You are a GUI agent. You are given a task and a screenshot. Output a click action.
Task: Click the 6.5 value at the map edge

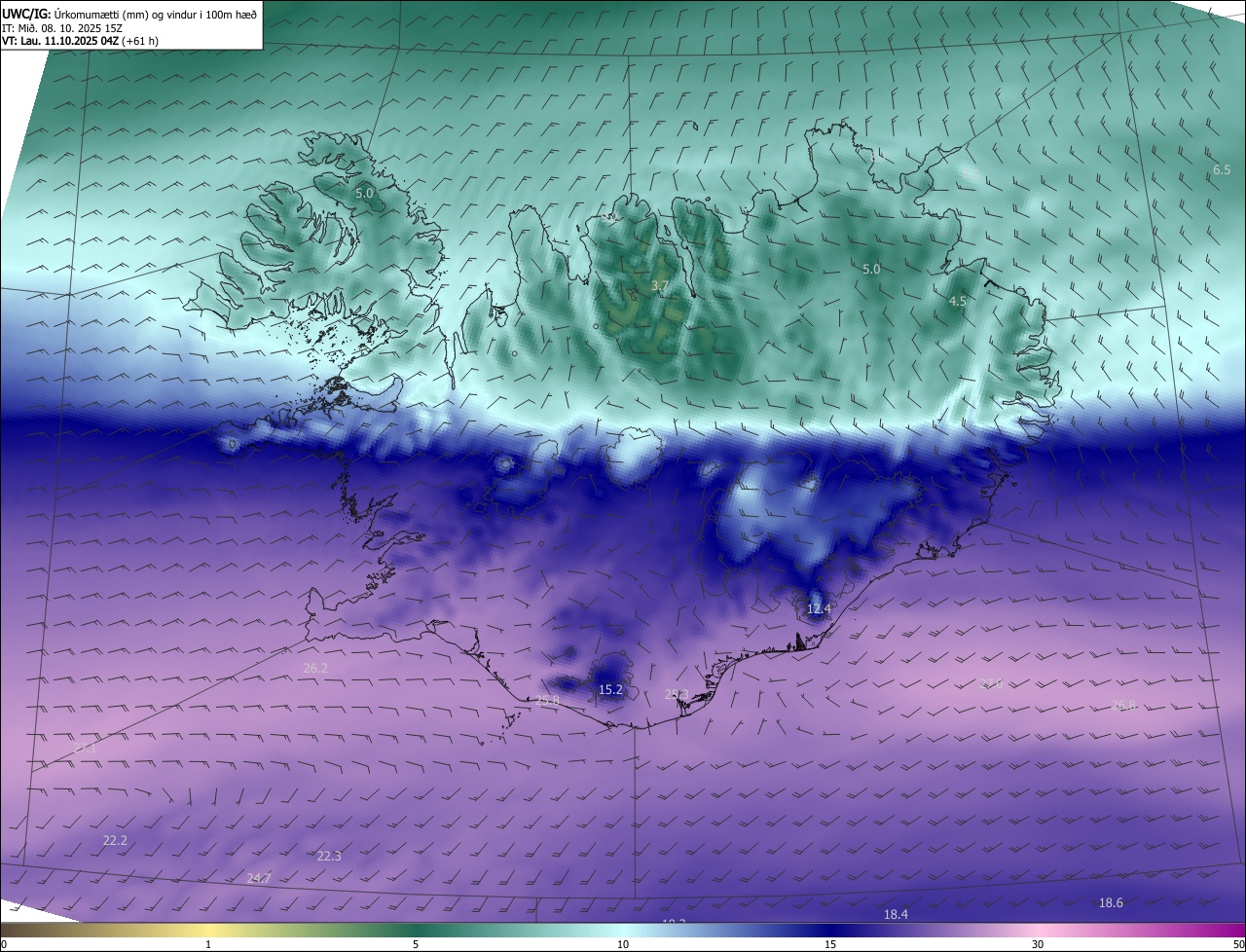point(1222,170)
